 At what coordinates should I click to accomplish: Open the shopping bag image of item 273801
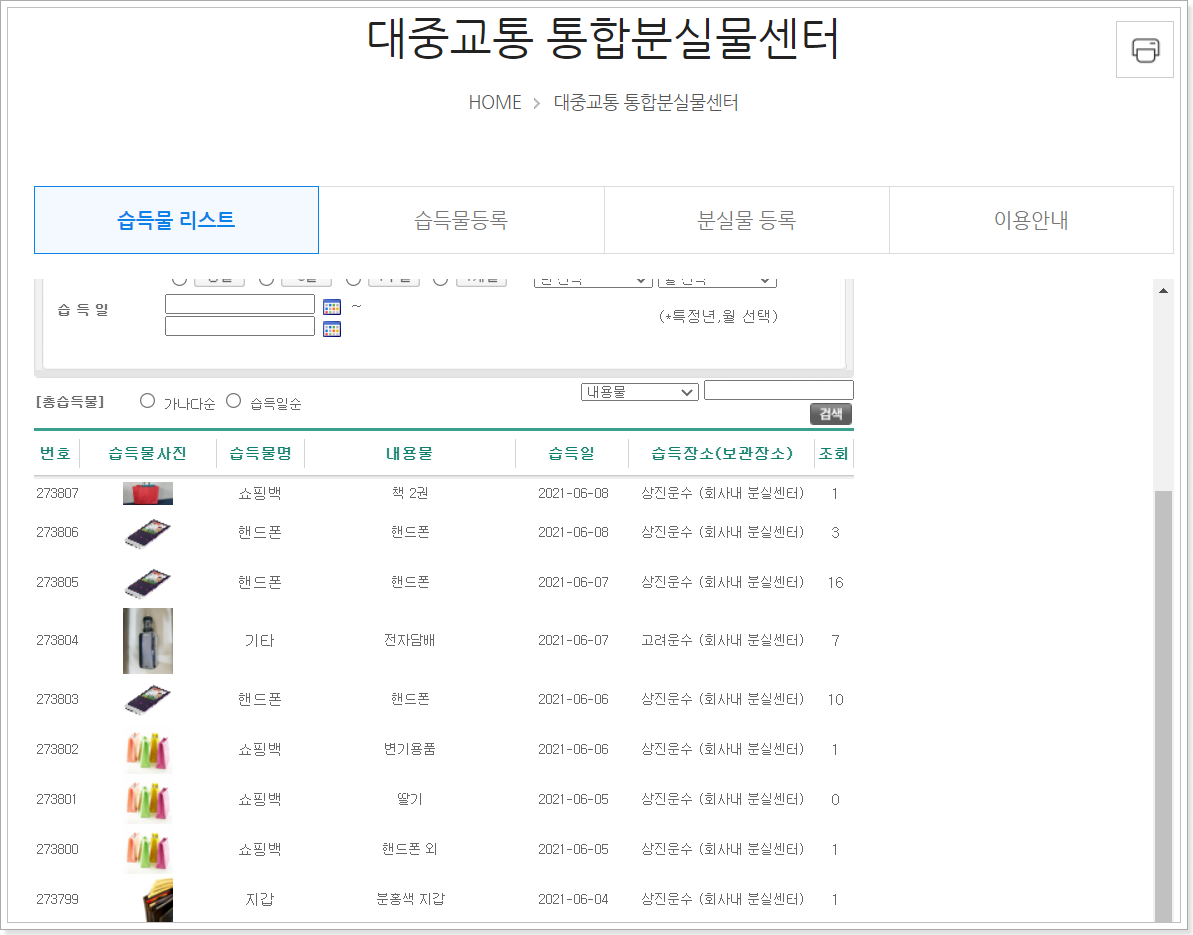point(147,799)
